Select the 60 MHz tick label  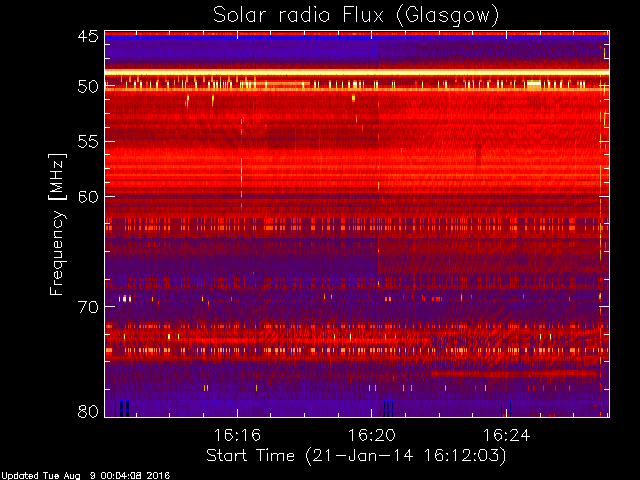(88, 197)
